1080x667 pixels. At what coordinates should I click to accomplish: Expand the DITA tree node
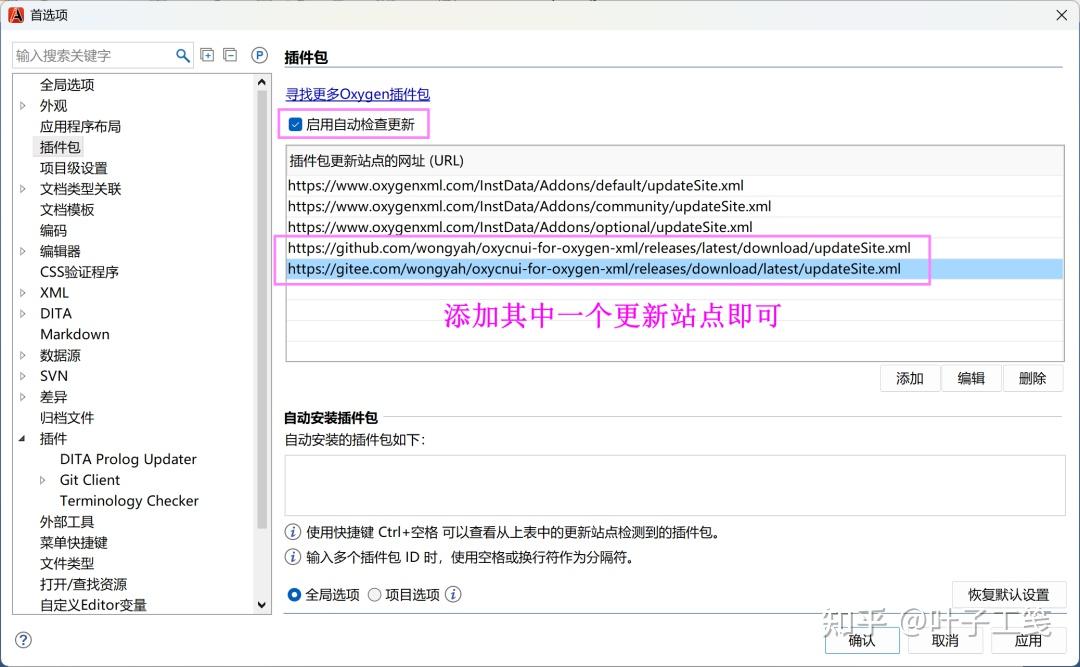(23, 314)
